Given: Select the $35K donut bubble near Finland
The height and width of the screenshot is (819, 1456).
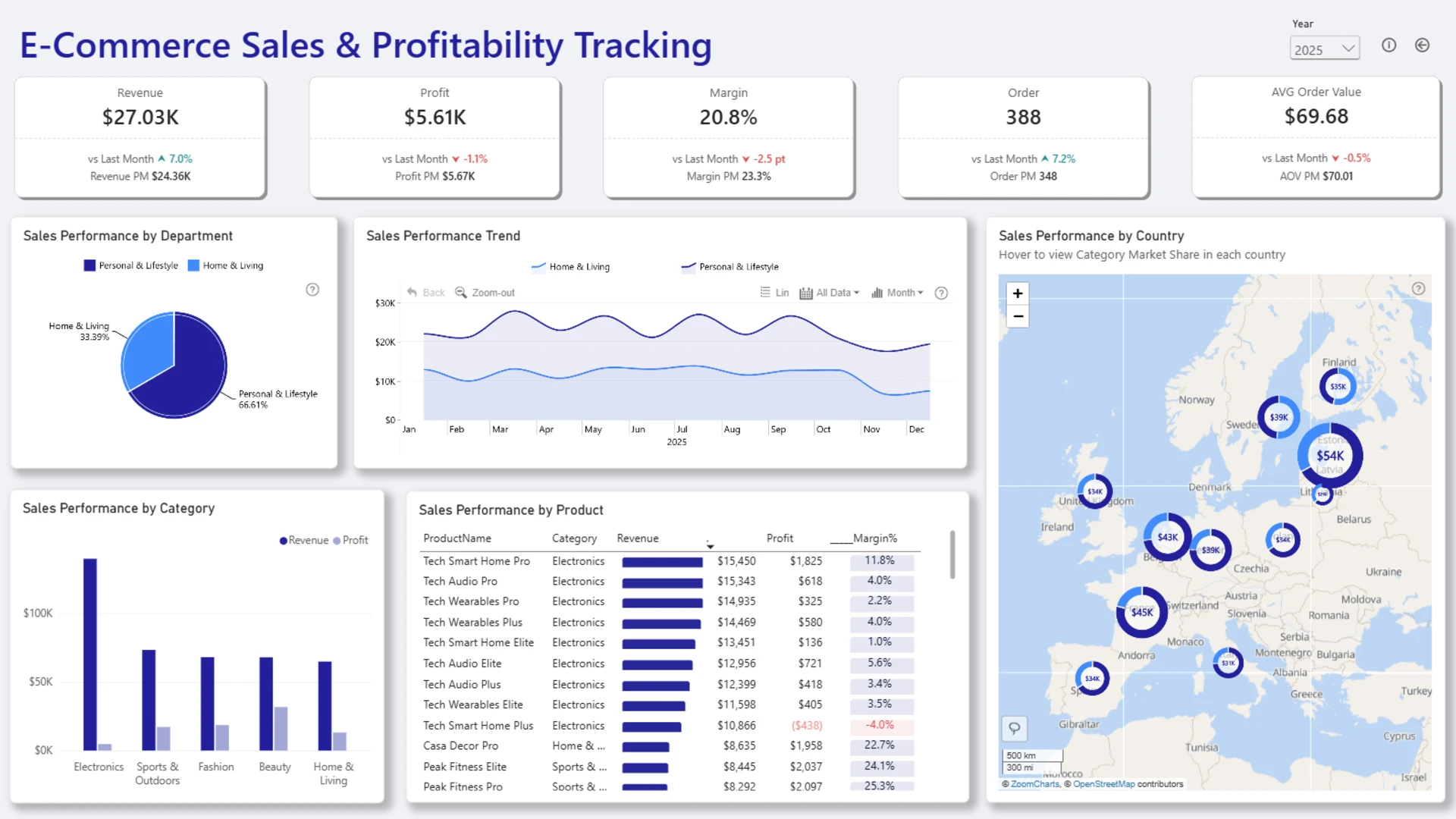Looking at the screenshot, I should 1338,387.
